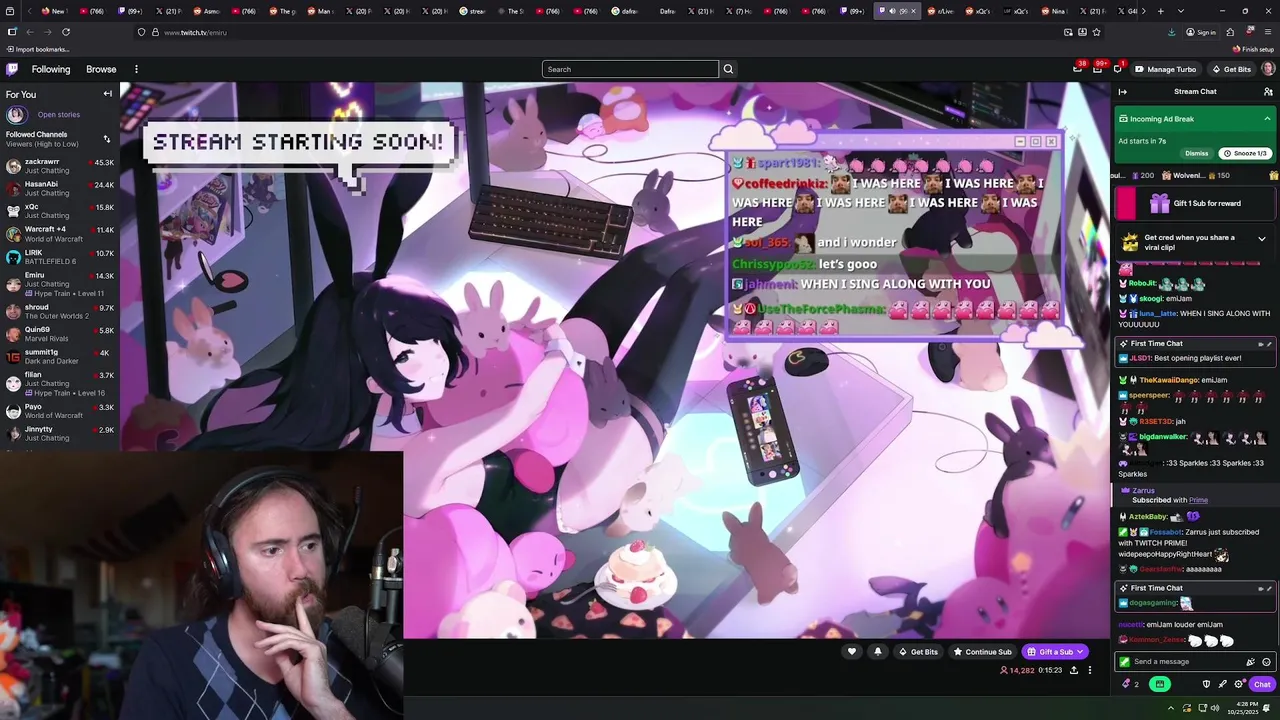Click the Continue Sub button
Screen dimensions: 1280x720
[982, 652]
